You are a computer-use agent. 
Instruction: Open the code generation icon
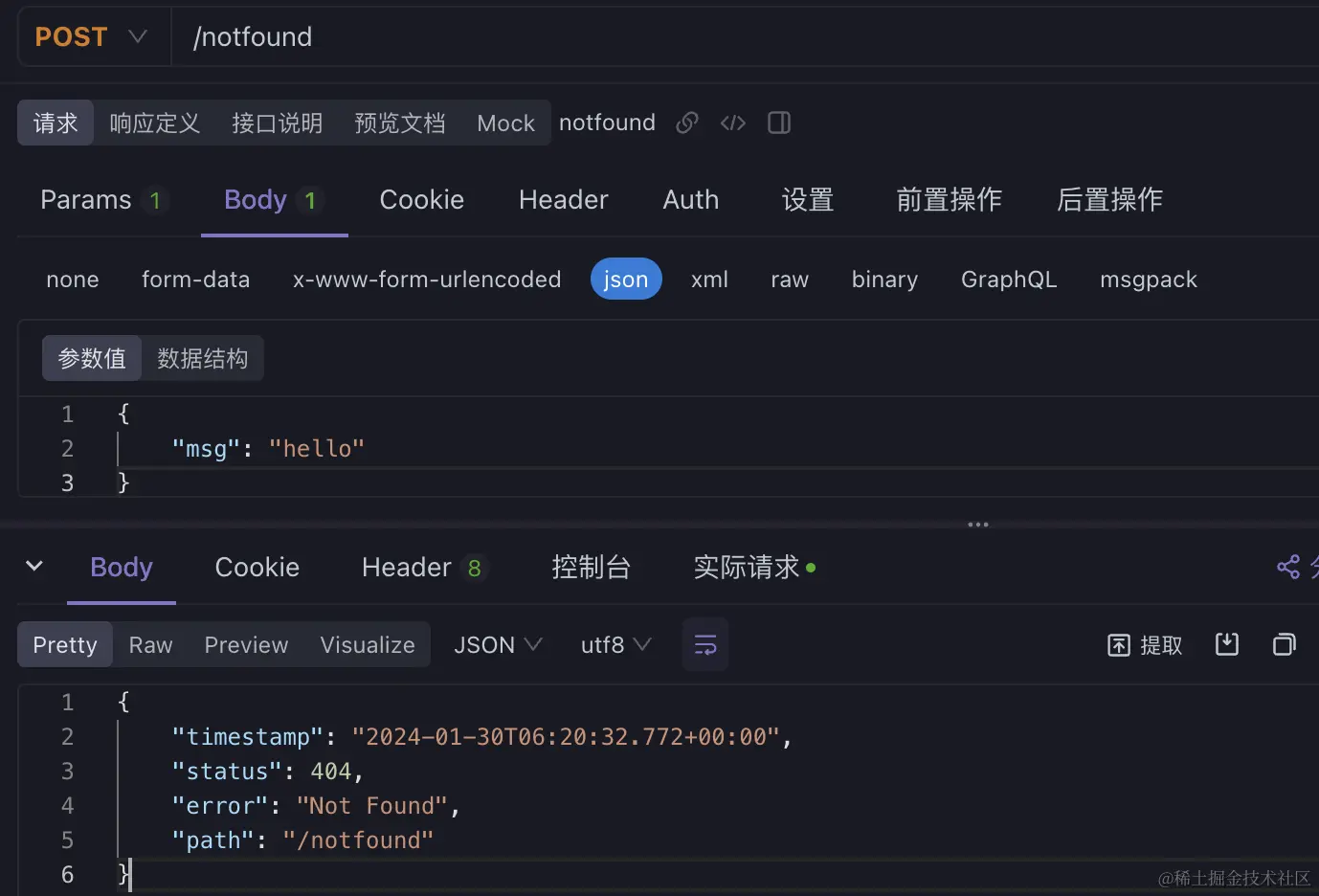coord(733,123)
